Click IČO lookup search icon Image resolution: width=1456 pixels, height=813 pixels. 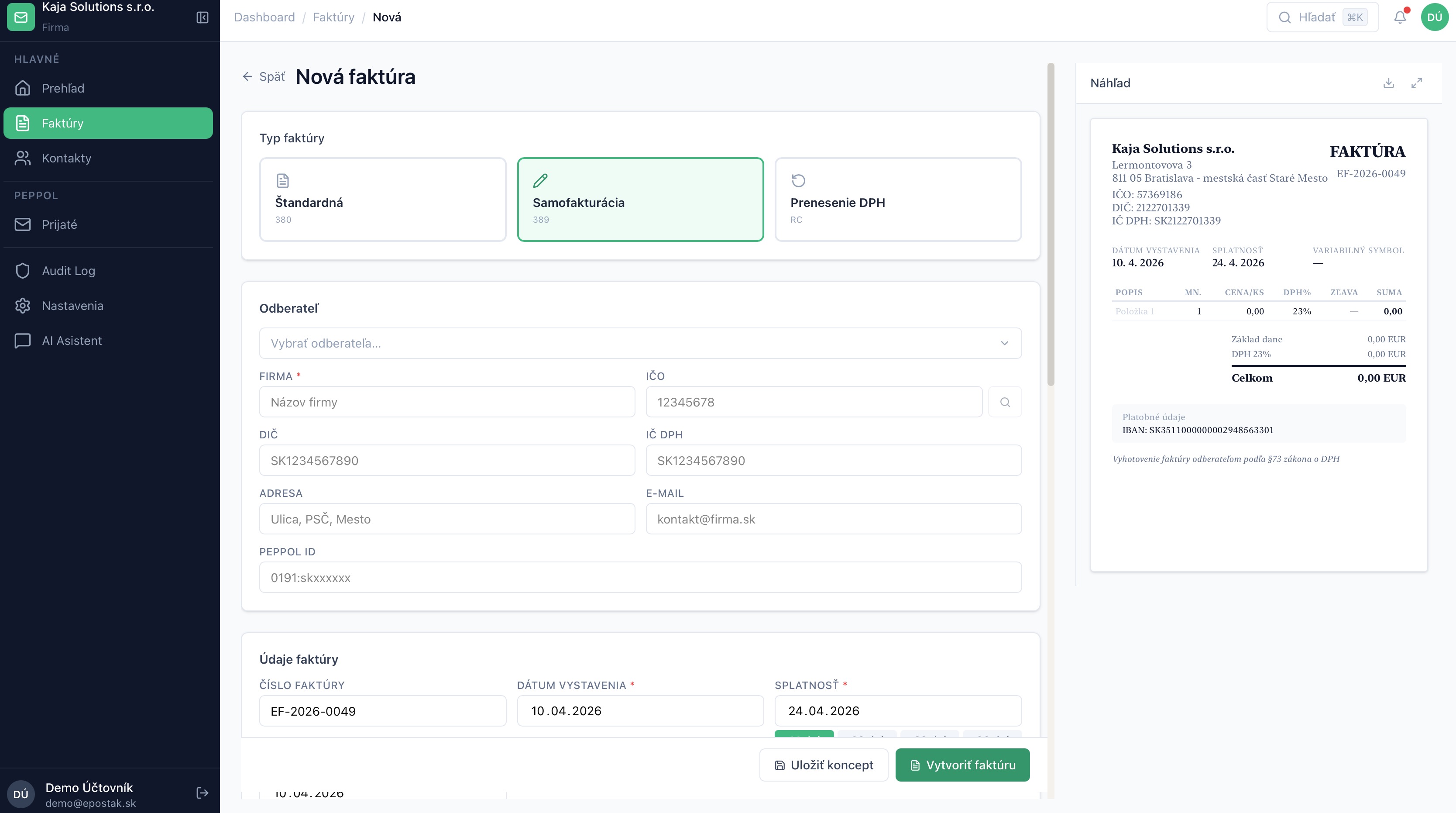click(x=1004, y=402)
